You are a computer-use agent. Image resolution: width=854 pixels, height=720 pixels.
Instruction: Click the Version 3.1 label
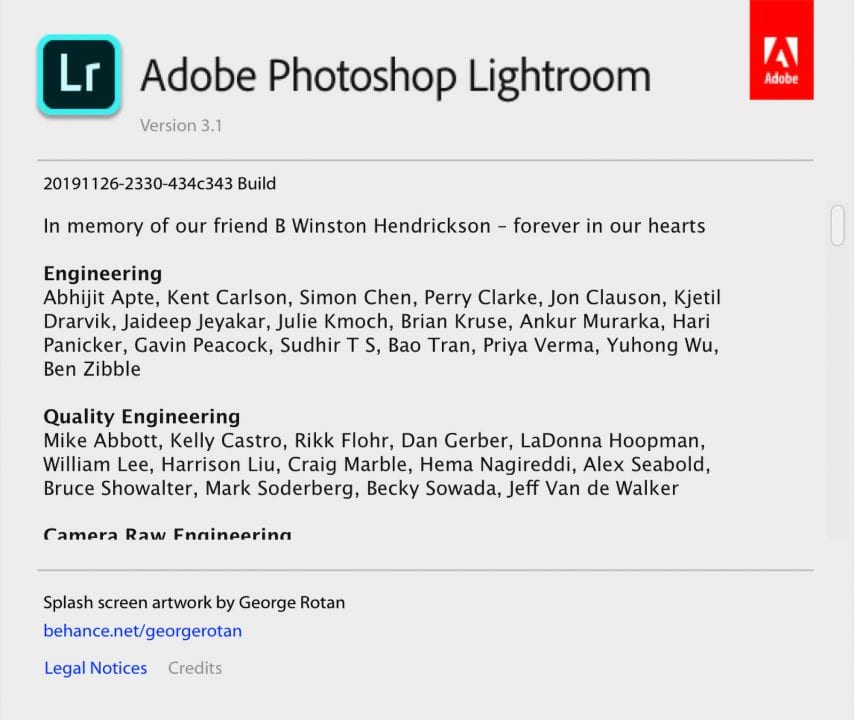(180, 126)
